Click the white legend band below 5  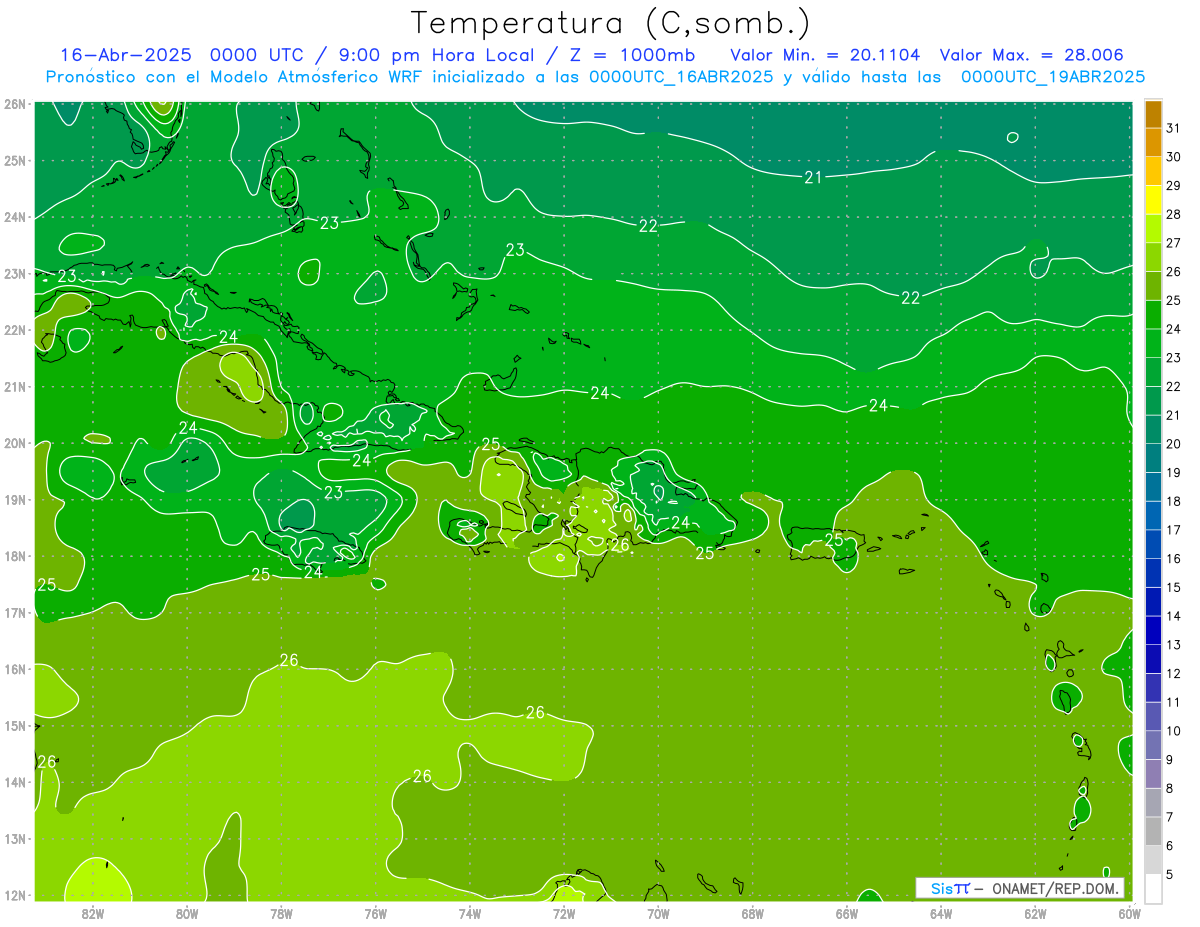(1154, 888)
